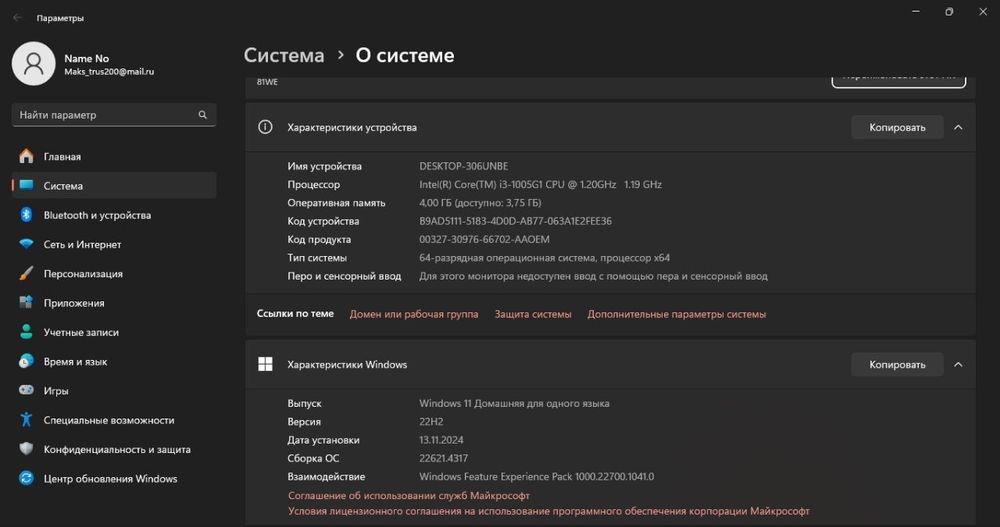Click the Конфиденциальность shield icon
Screen dimensions: 1000x527
click(26, 449)
